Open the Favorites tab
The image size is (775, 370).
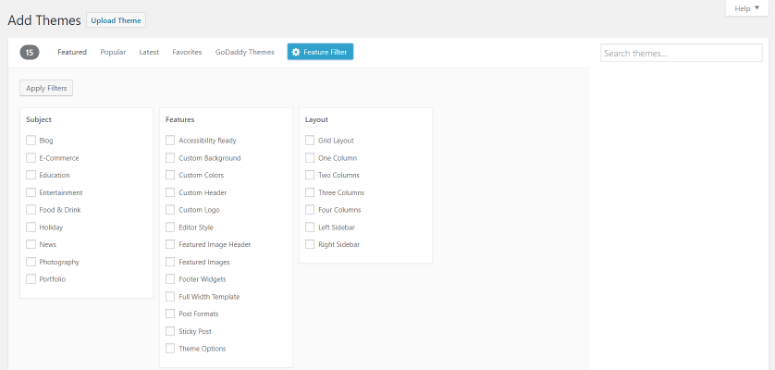187,52
